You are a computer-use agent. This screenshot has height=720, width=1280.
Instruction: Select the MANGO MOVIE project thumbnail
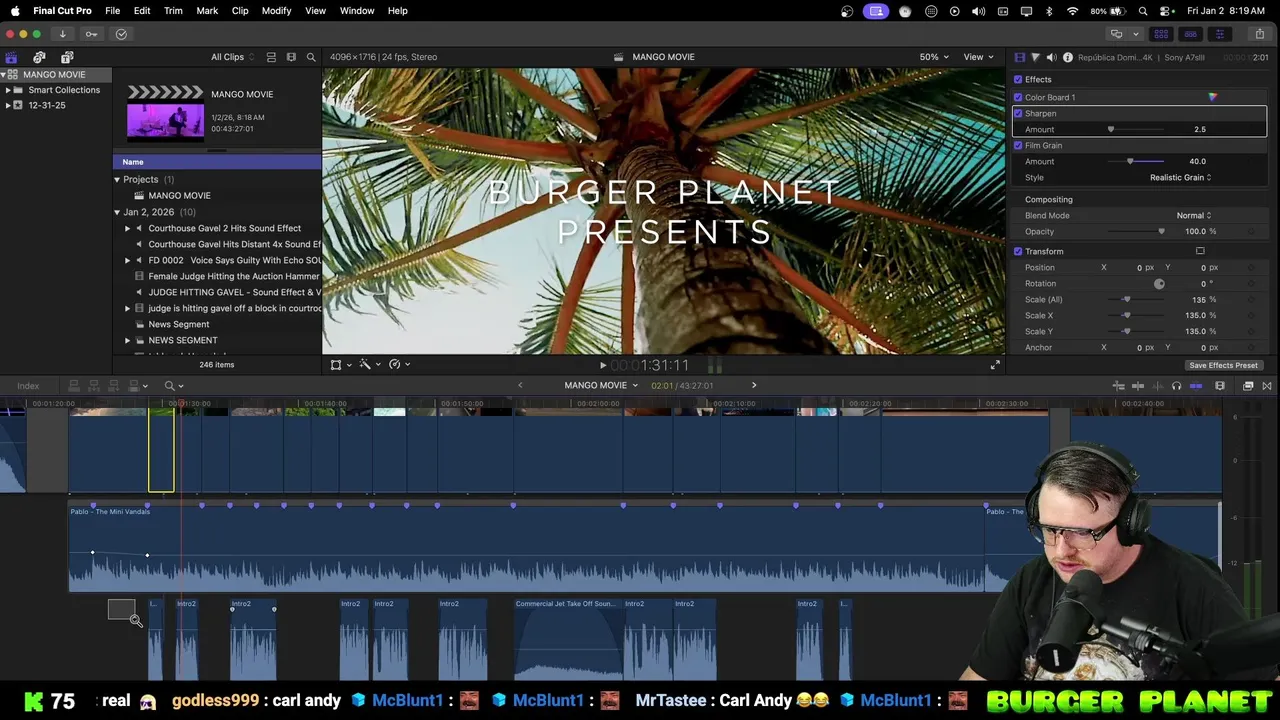pyautogui.click(x=165, y=112)
